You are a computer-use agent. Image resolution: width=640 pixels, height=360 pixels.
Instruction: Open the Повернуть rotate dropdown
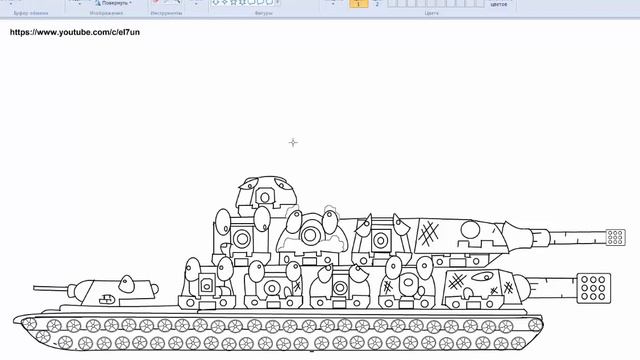point(114,3)
